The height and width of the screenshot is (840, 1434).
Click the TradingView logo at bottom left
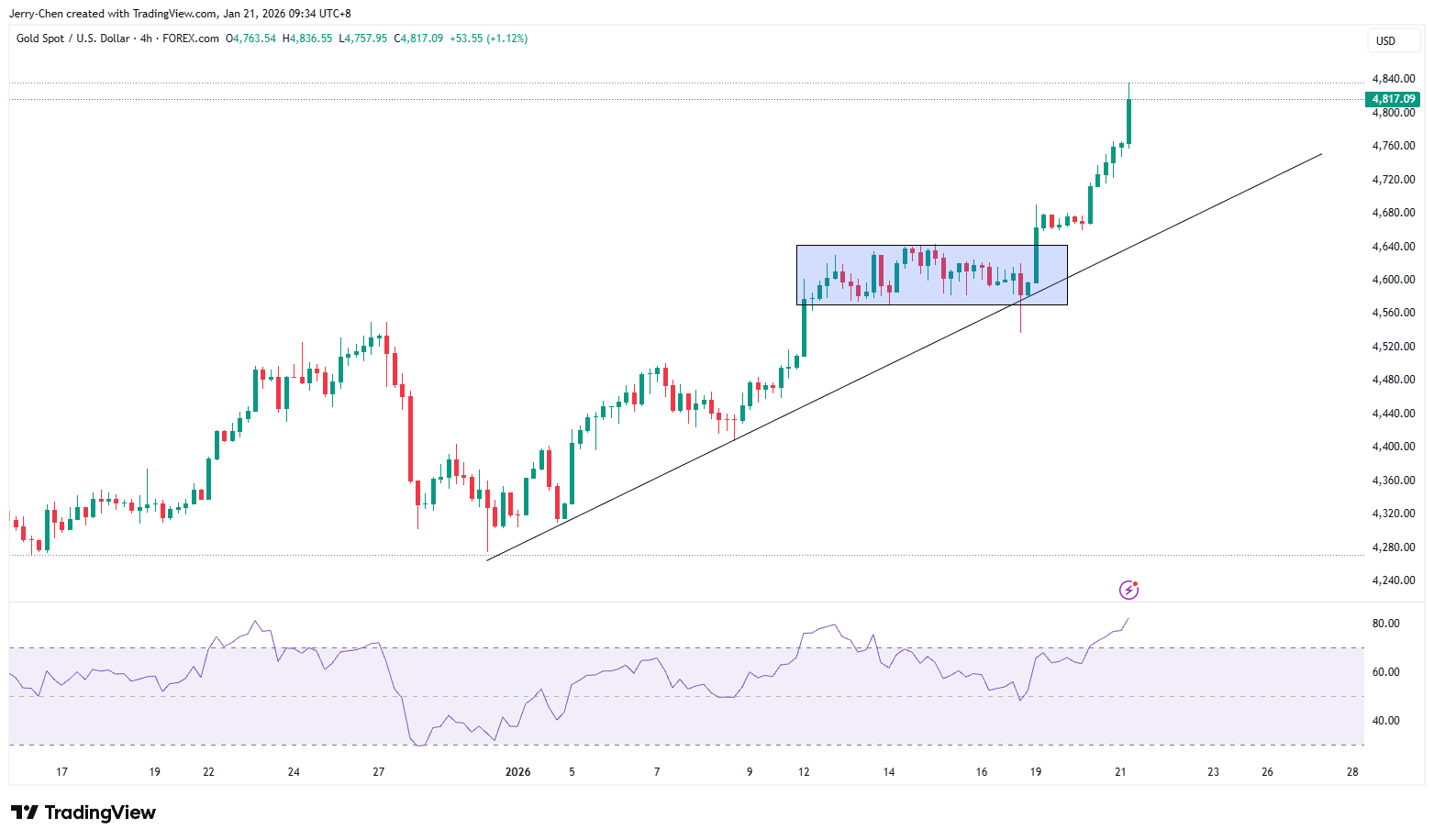pos(83,812)
